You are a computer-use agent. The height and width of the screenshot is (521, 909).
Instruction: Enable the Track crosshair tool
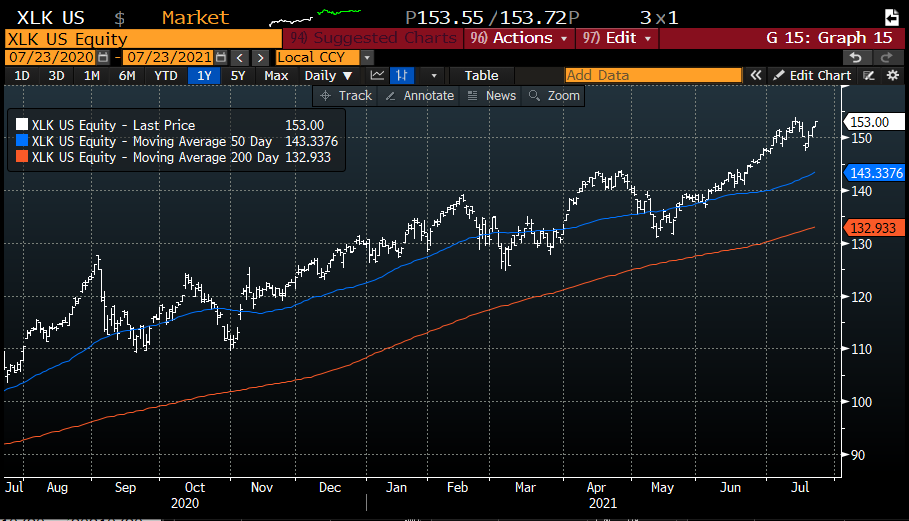click(346, 96)
